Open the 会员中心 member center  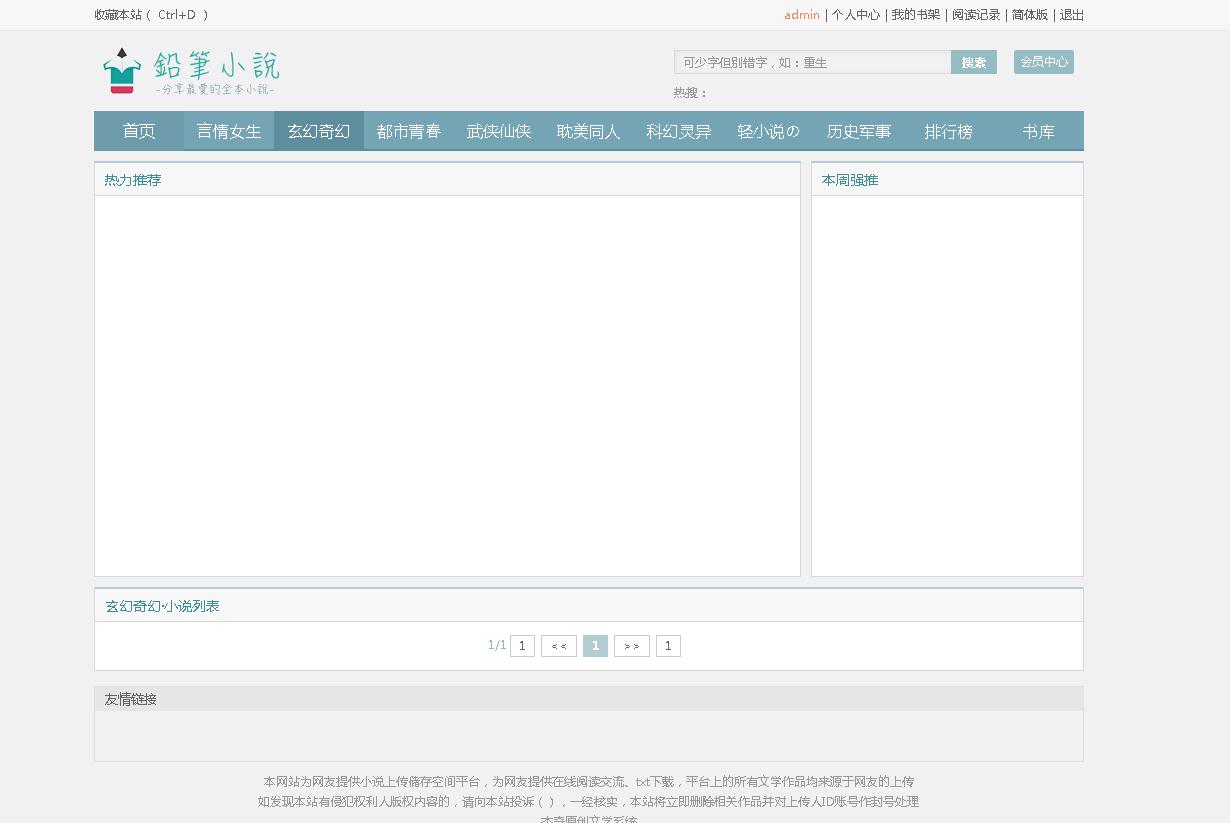1043,61
